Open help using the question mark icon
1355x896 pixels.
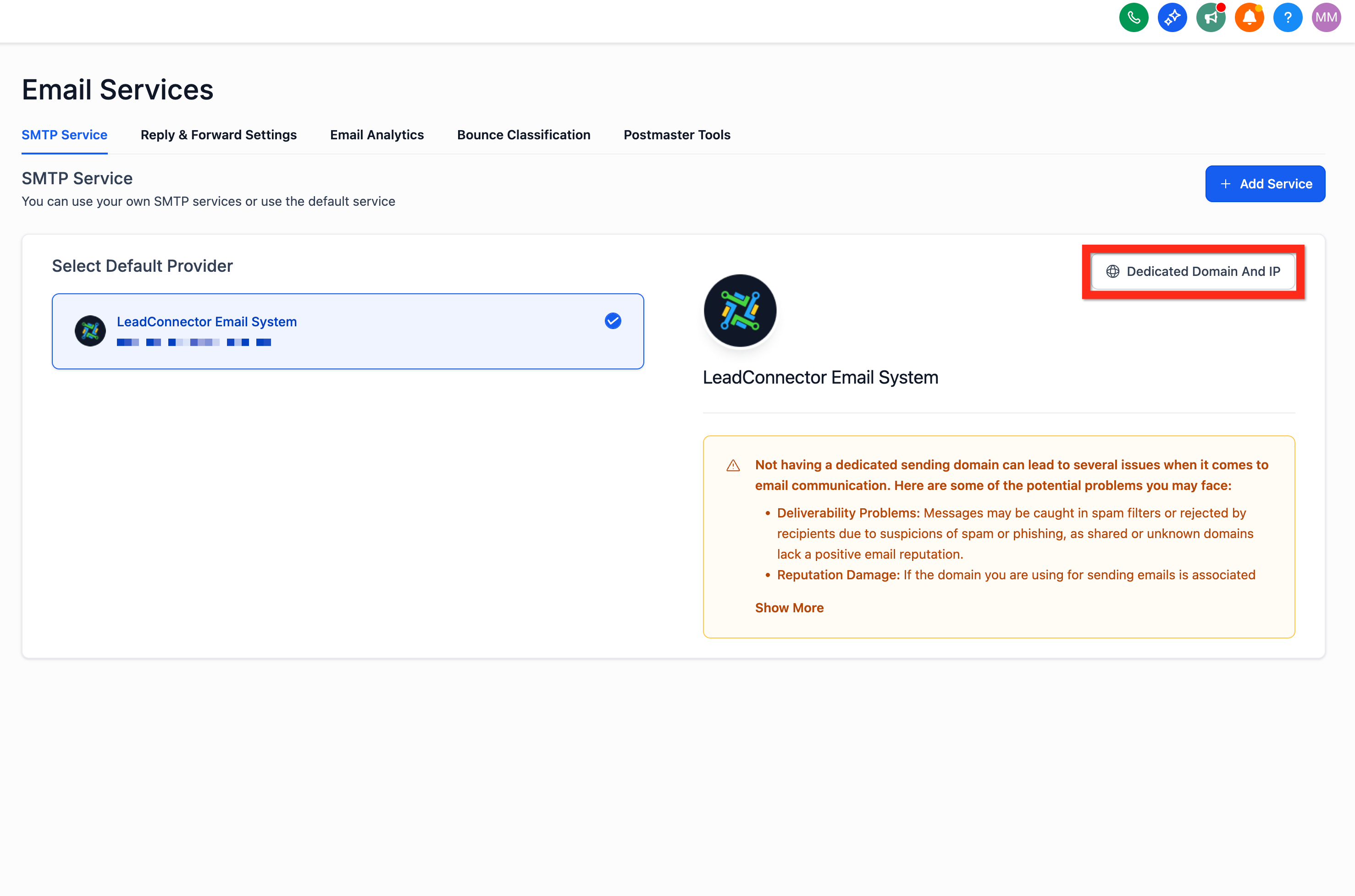(1288, 17)
